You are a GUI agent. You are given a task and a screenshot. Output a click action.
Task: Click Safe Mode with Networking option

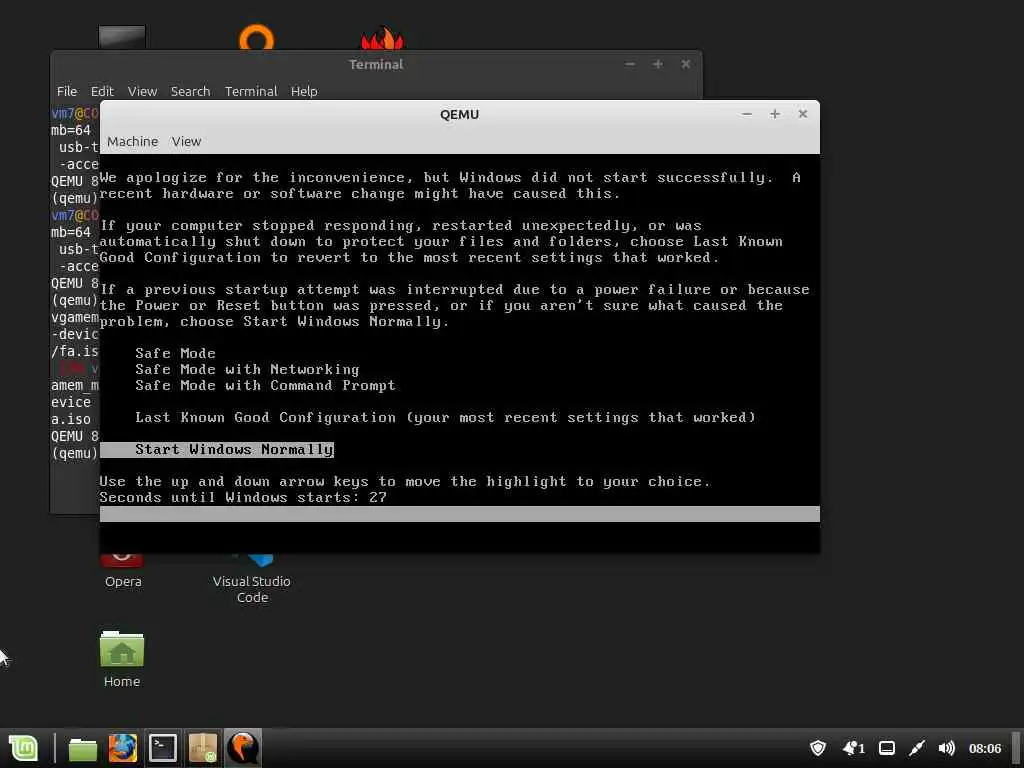[247, 370]
